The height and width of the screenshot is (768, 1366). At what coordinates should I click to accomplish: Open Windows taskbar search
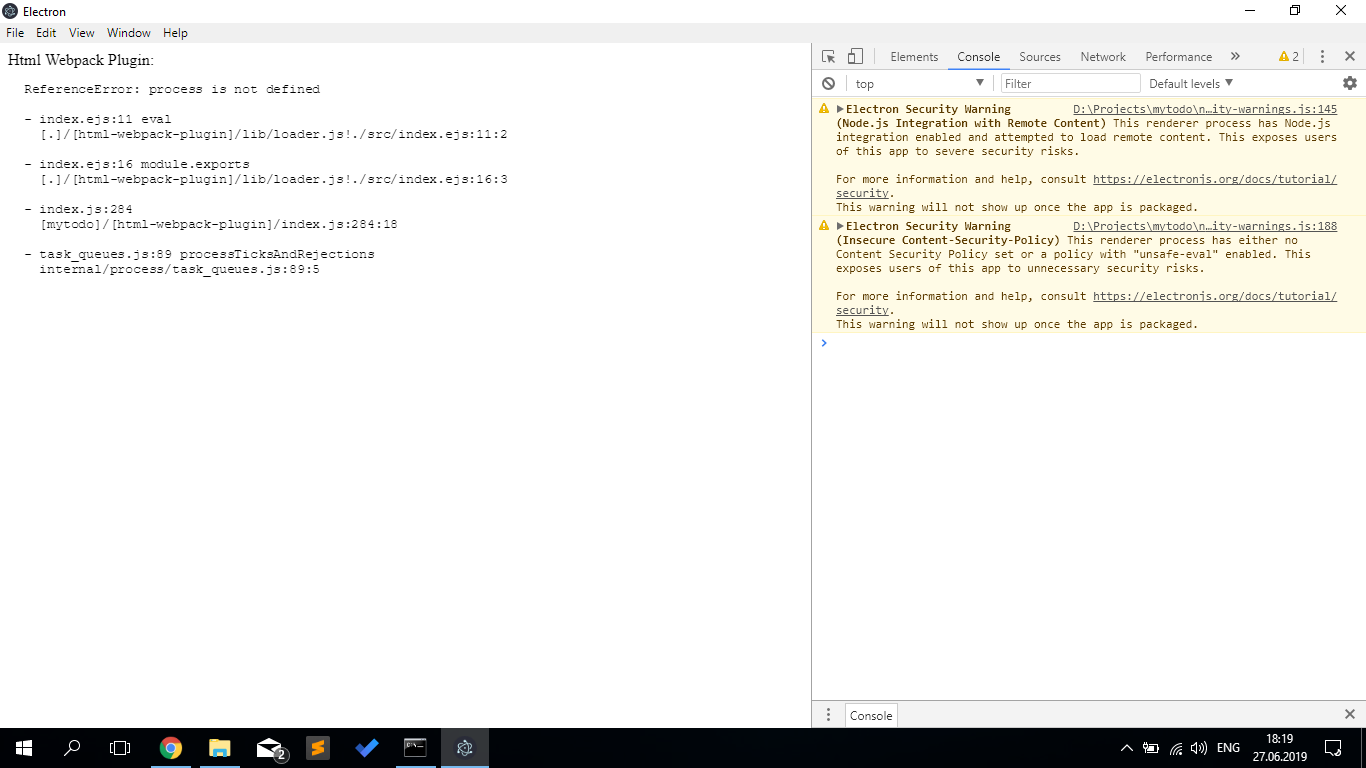[x=72, y=748]
